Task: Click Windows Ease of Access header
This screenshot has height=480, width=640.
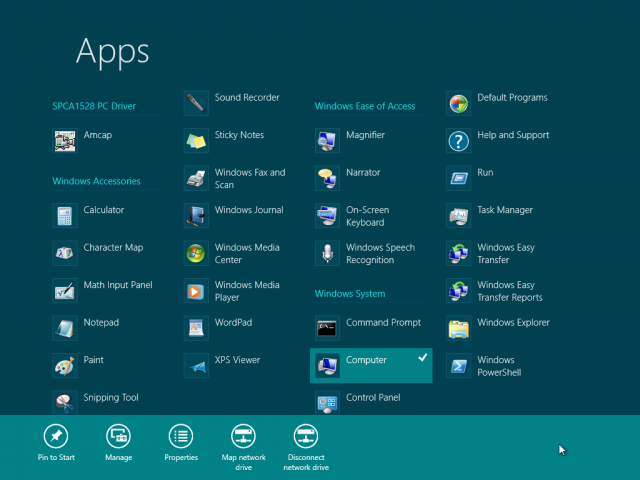Action: coord(365,106)
